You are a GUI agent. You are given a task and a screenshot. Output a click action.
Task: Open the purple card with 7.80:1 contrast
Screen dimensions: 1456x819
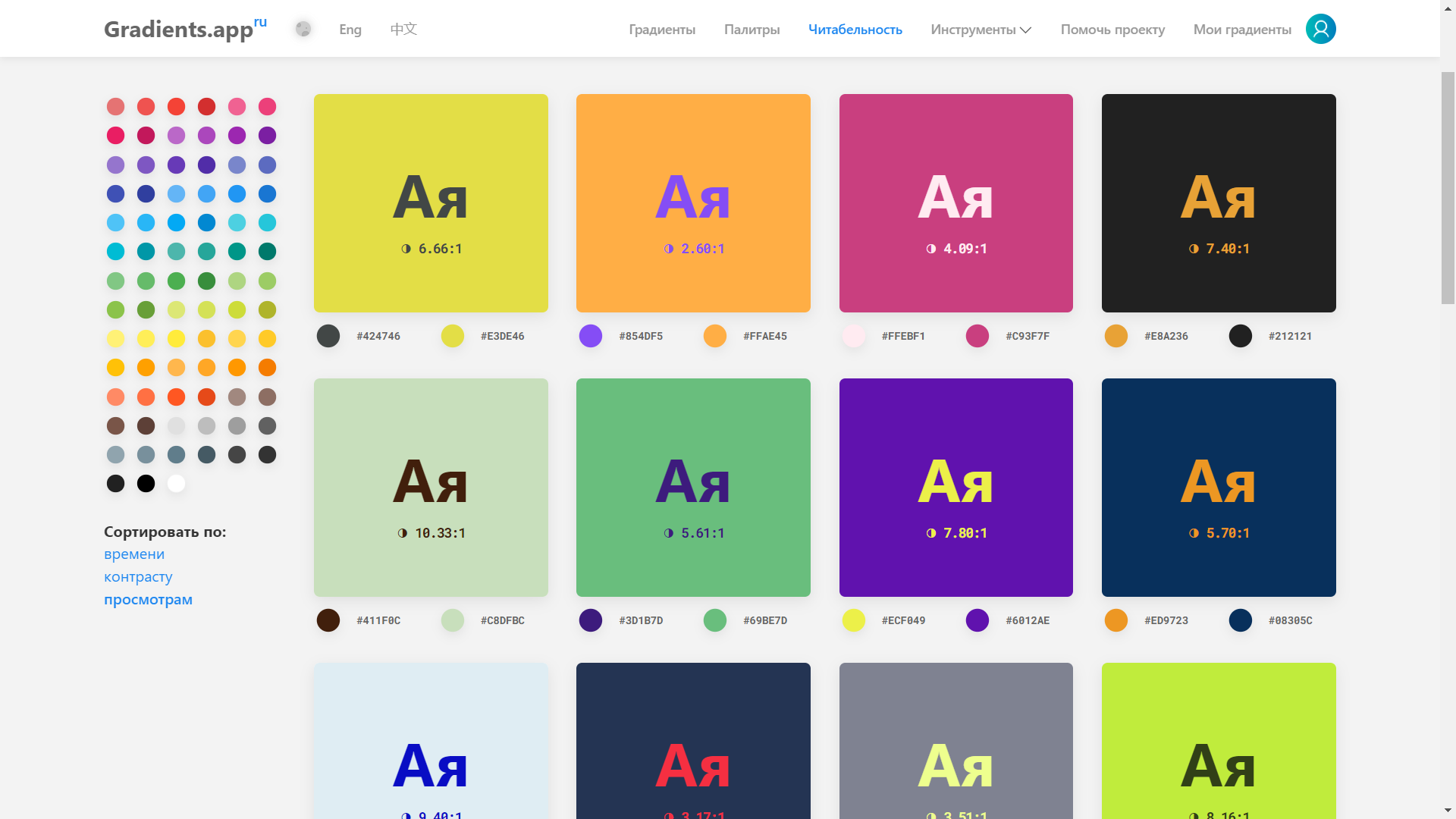pos(955,487)
